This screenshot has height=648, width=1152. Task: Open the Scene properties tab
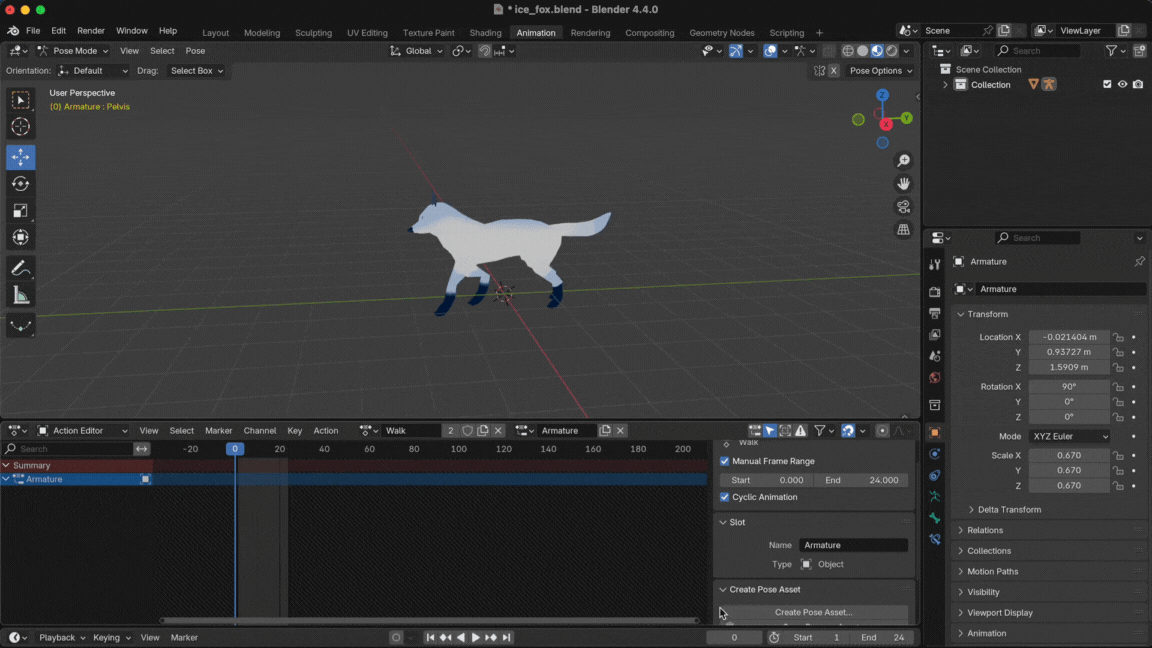click(935, 356)
